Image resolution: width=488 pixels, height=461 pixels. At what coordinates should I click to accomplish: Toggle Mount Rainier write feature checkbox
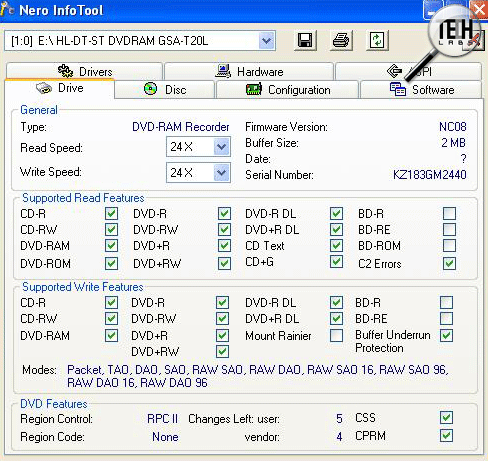(336, 336)
